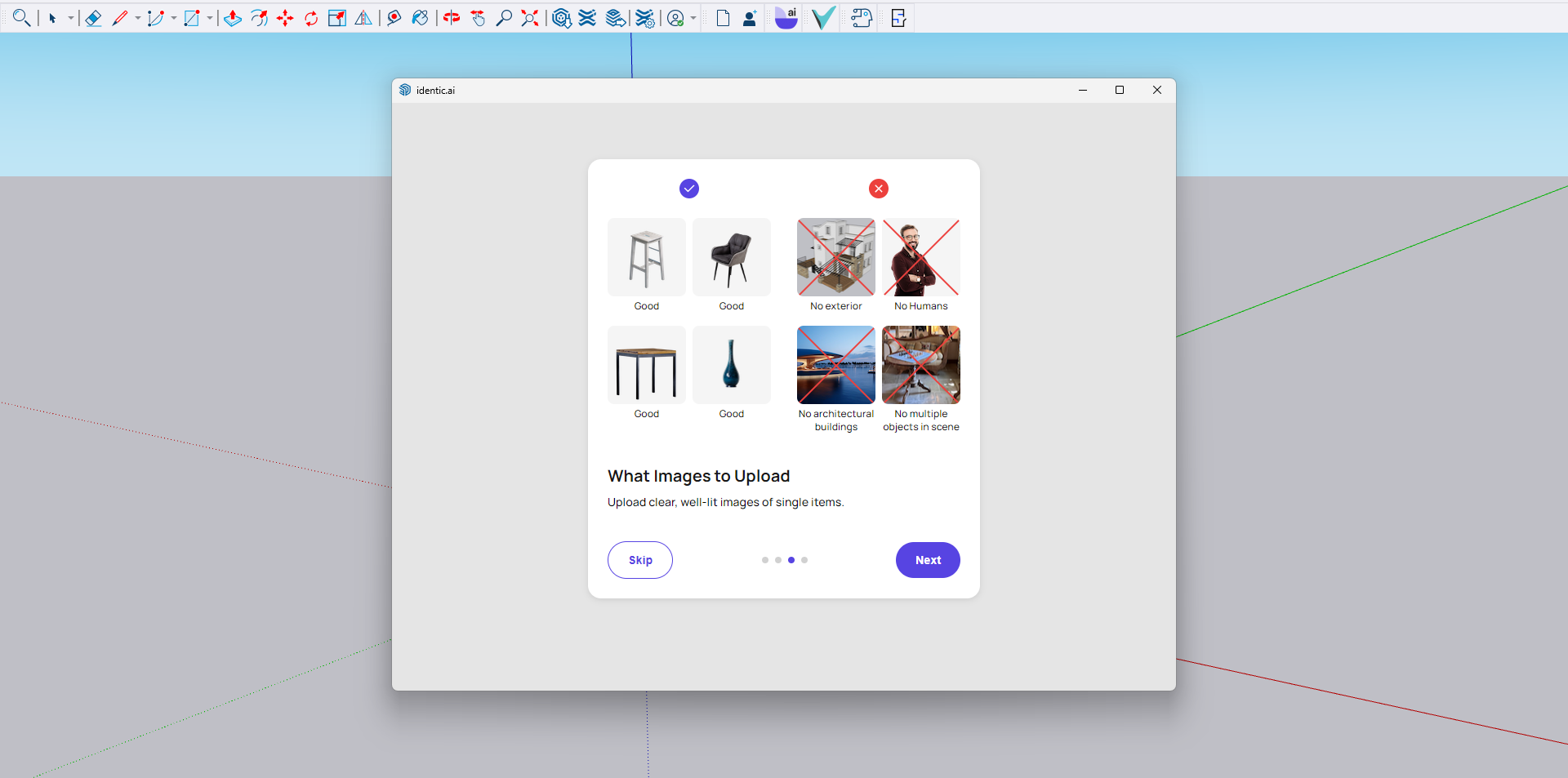Activate the Arc drawing tool
Screen dimensions: 1568x778
[155, 18]
